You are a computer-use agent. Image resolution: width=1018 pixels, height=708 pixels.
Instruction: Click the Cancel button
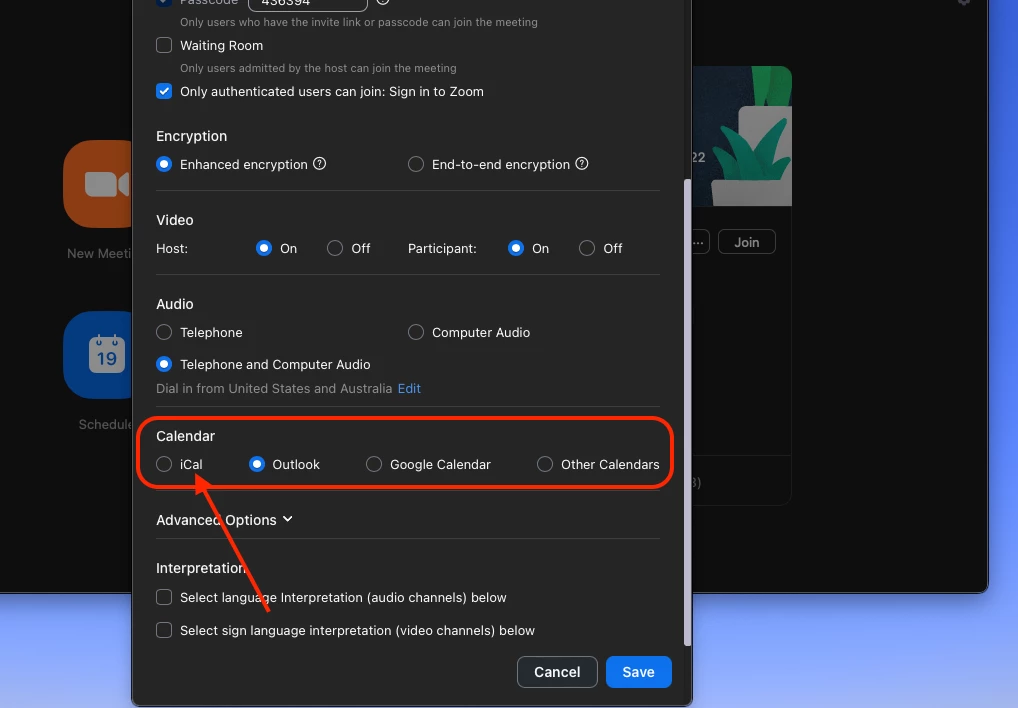tap(557, 672)
